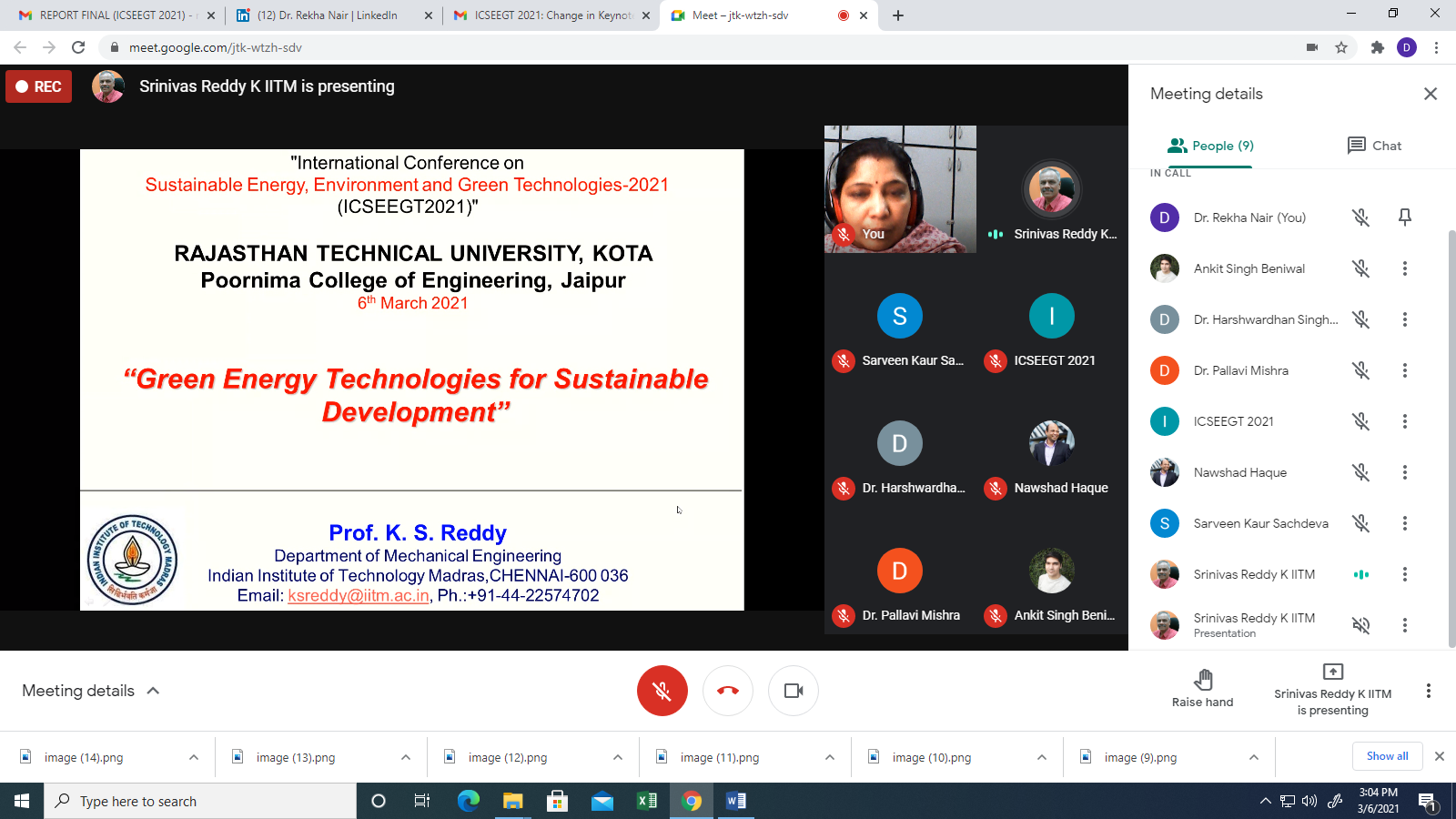The width and height of the screenshot is (1456, 819).
Task: Open options for Srinivas Reddy Presentation entry
Action: [x=1404, y=625]
